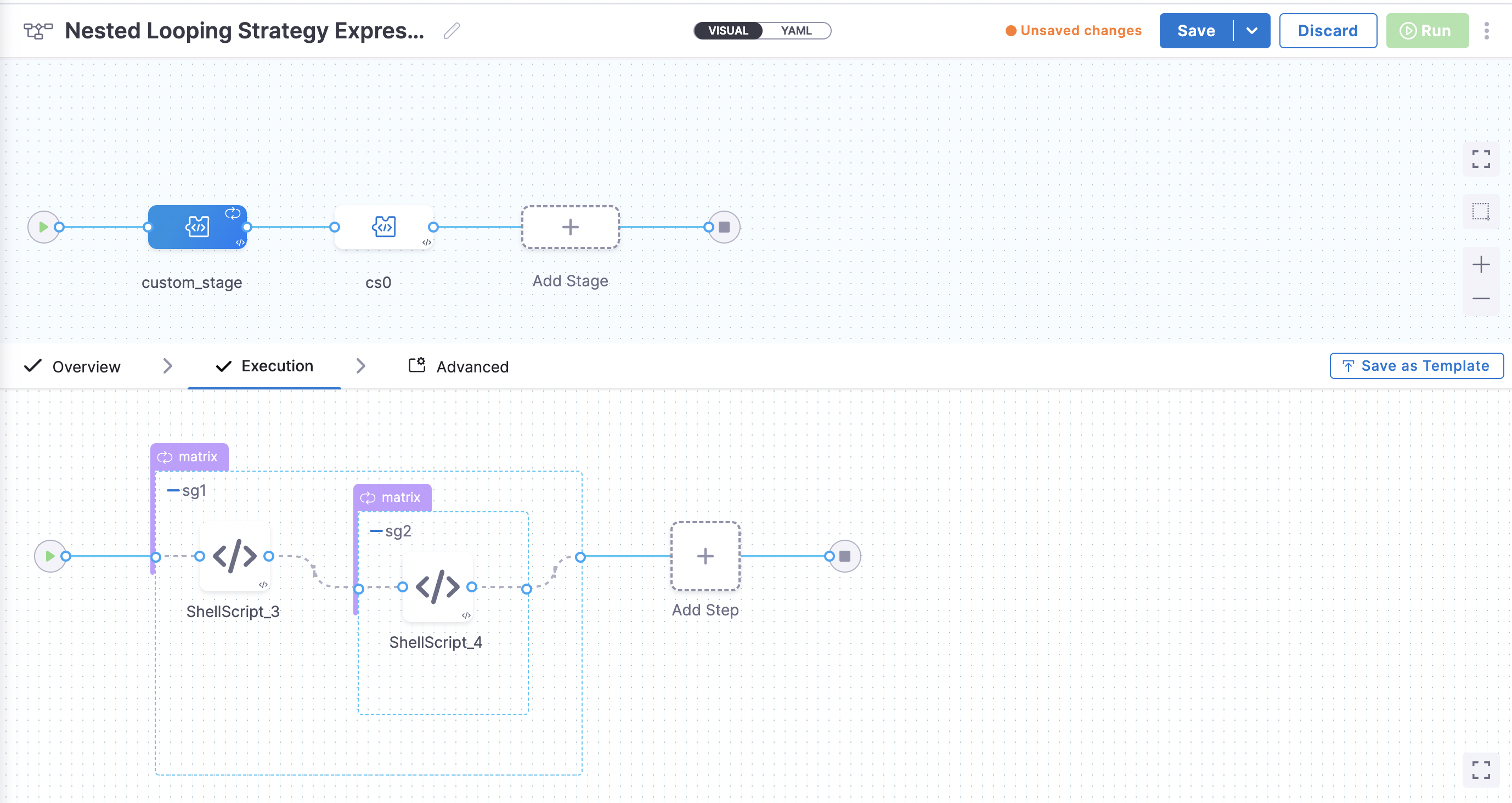Screen dimensions: 1512x803
Task: Select the custom_stage stage node
Action: click(x=197, y=227)
